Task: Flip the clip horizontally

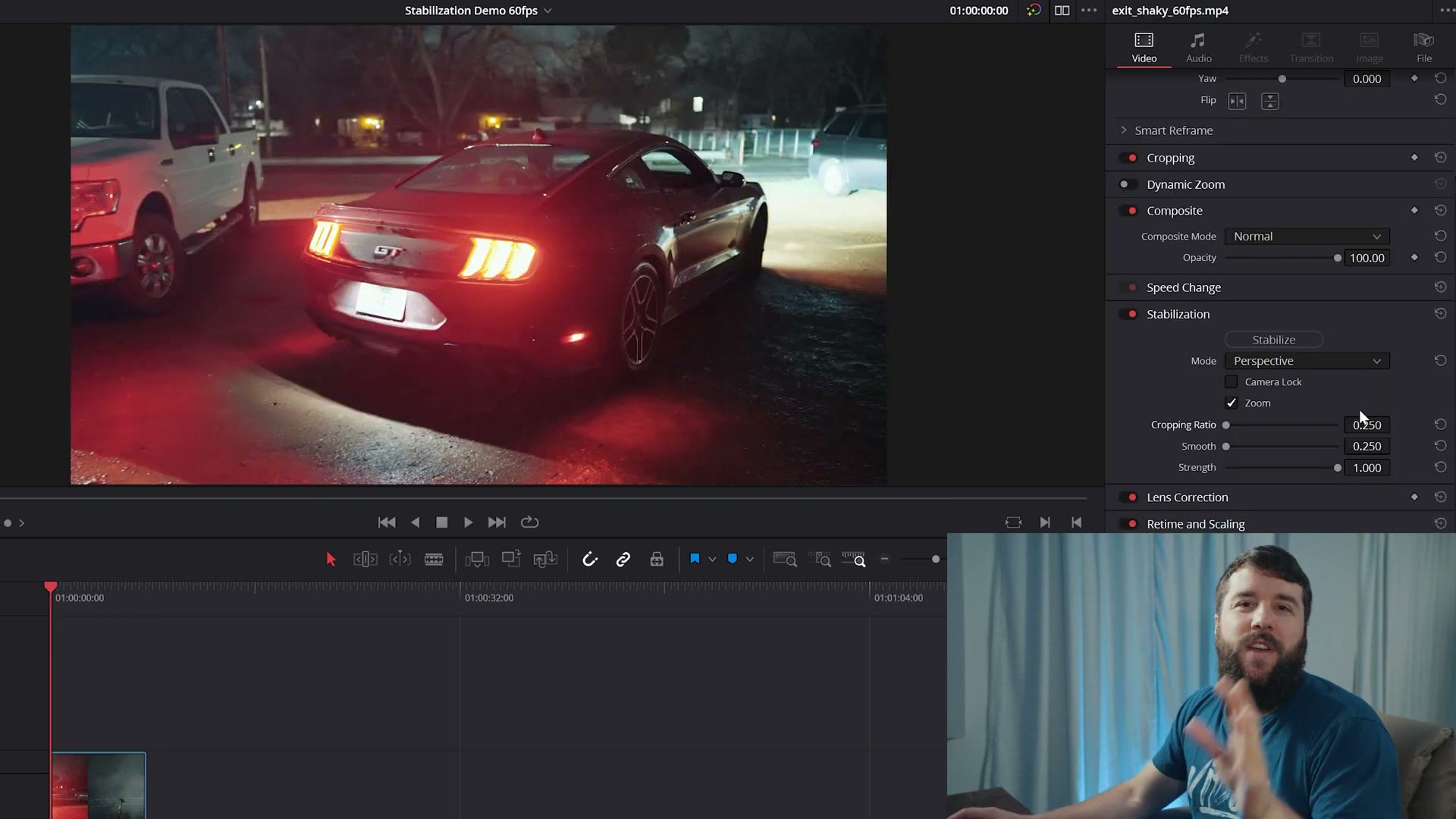Action: (x=1237, y=101)
